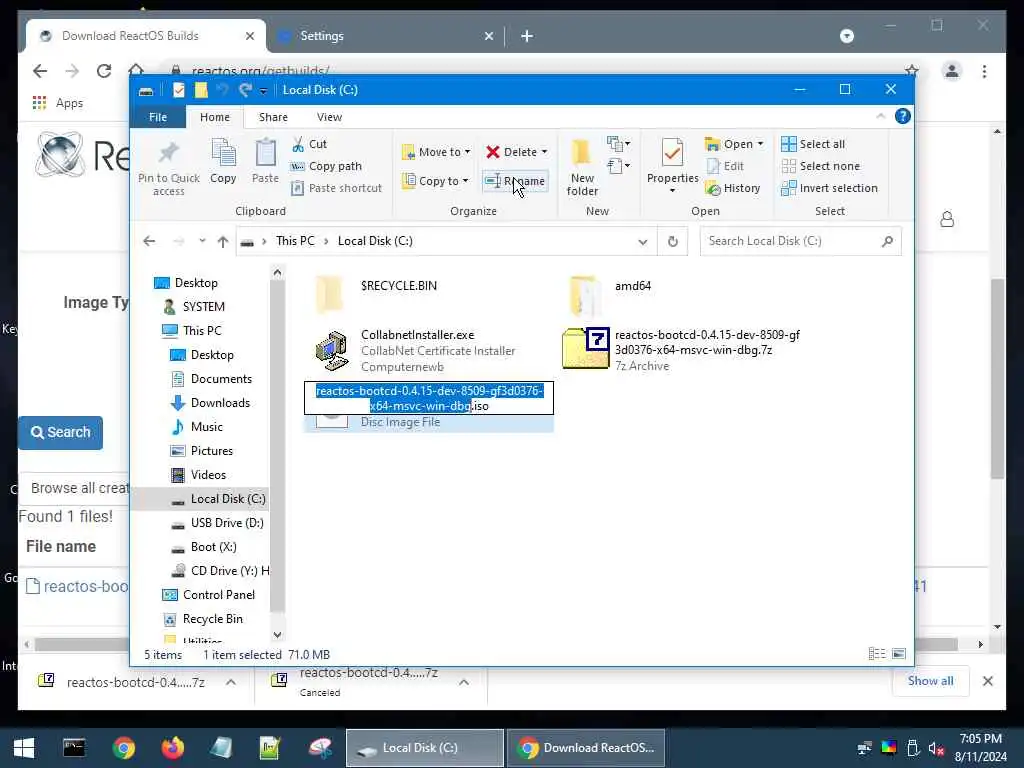Image resolution: width=1024 pixels, height=768 pixels.
Task: Click Invert selection in ribbon
Action: pos(829,188)
